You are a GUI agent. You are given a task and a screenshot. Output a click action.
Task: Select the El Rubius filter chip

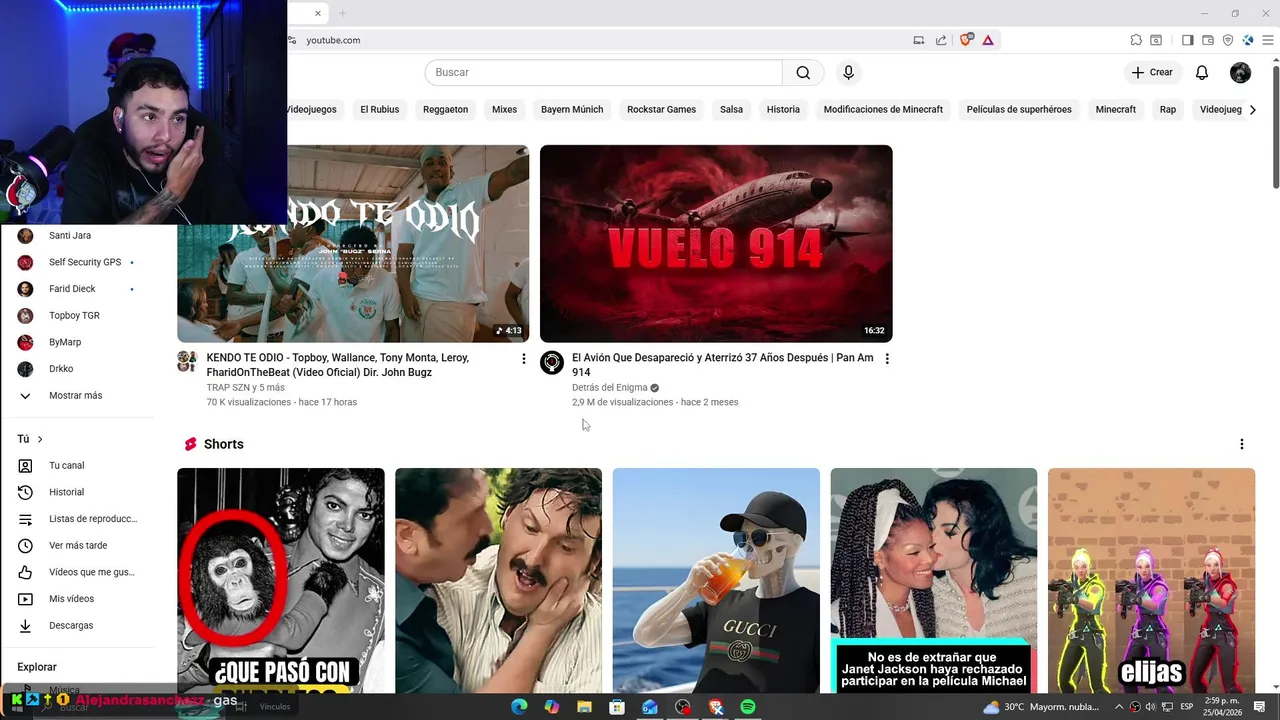tap(379, 109)
